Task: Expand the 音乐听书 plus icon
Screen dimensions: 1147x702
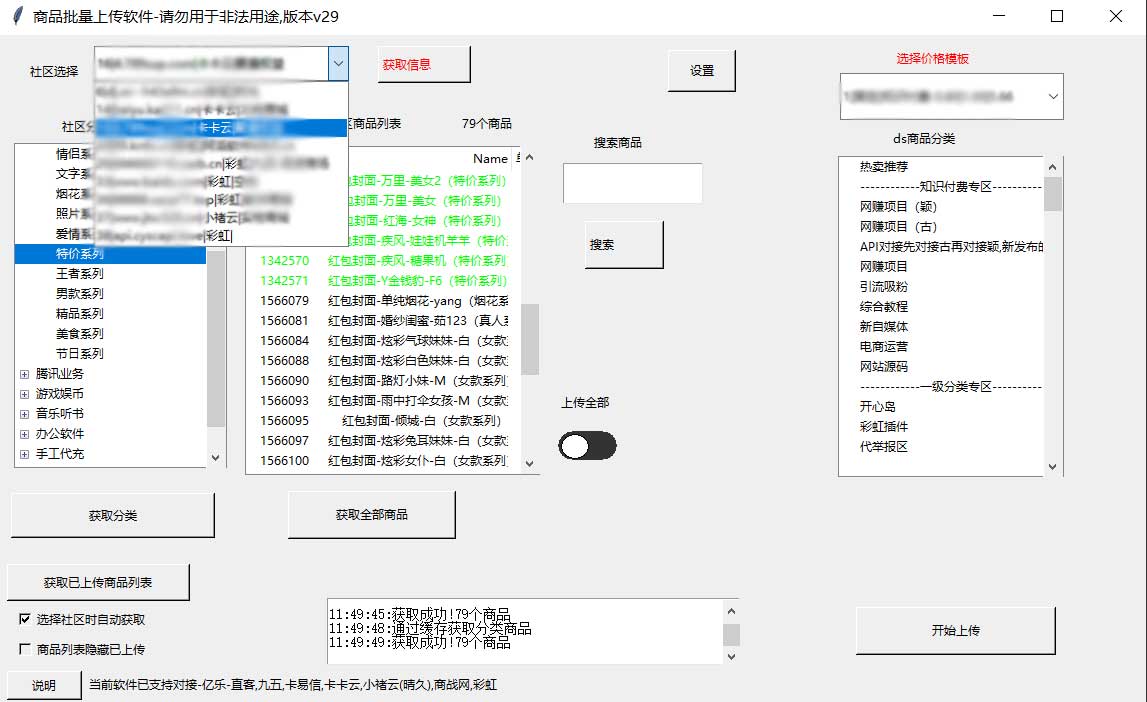Action: (x=24, y=414)
